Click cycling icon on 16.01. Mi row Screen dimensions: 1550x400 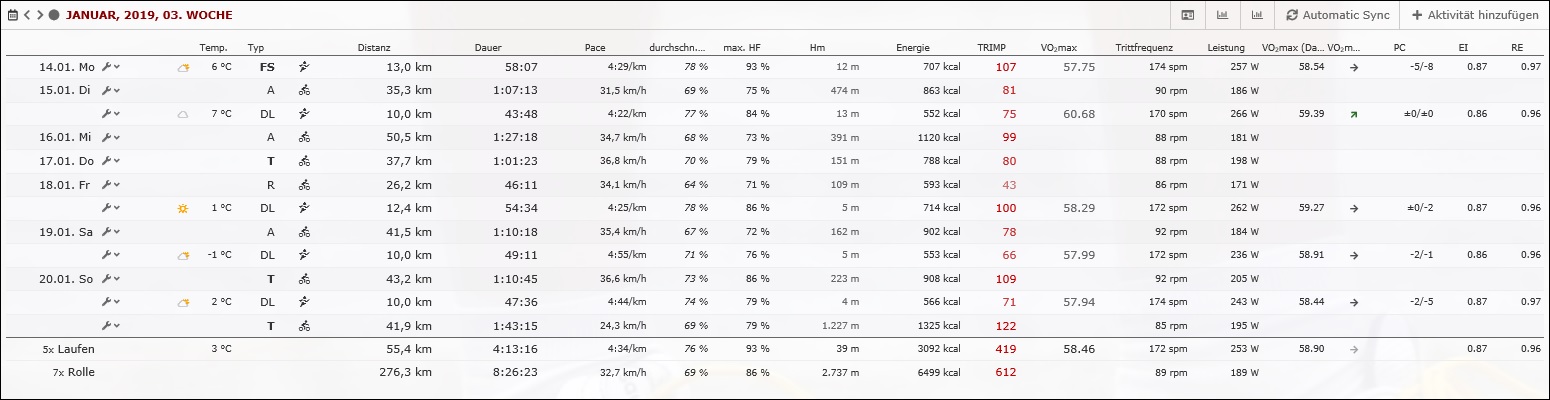(x=304, y=137)
